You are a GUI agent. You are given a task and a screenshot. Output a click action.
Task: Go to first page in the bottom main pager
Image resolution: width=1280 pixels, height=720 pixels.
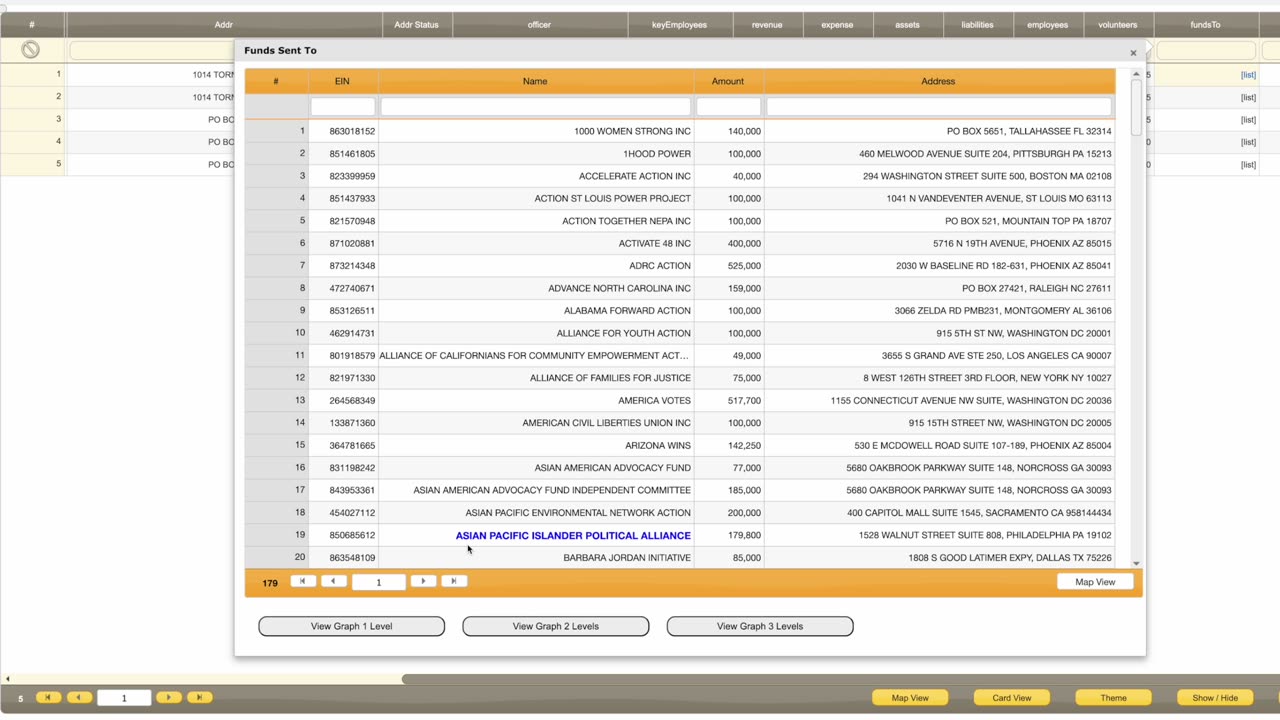click(x=48, y=697)
